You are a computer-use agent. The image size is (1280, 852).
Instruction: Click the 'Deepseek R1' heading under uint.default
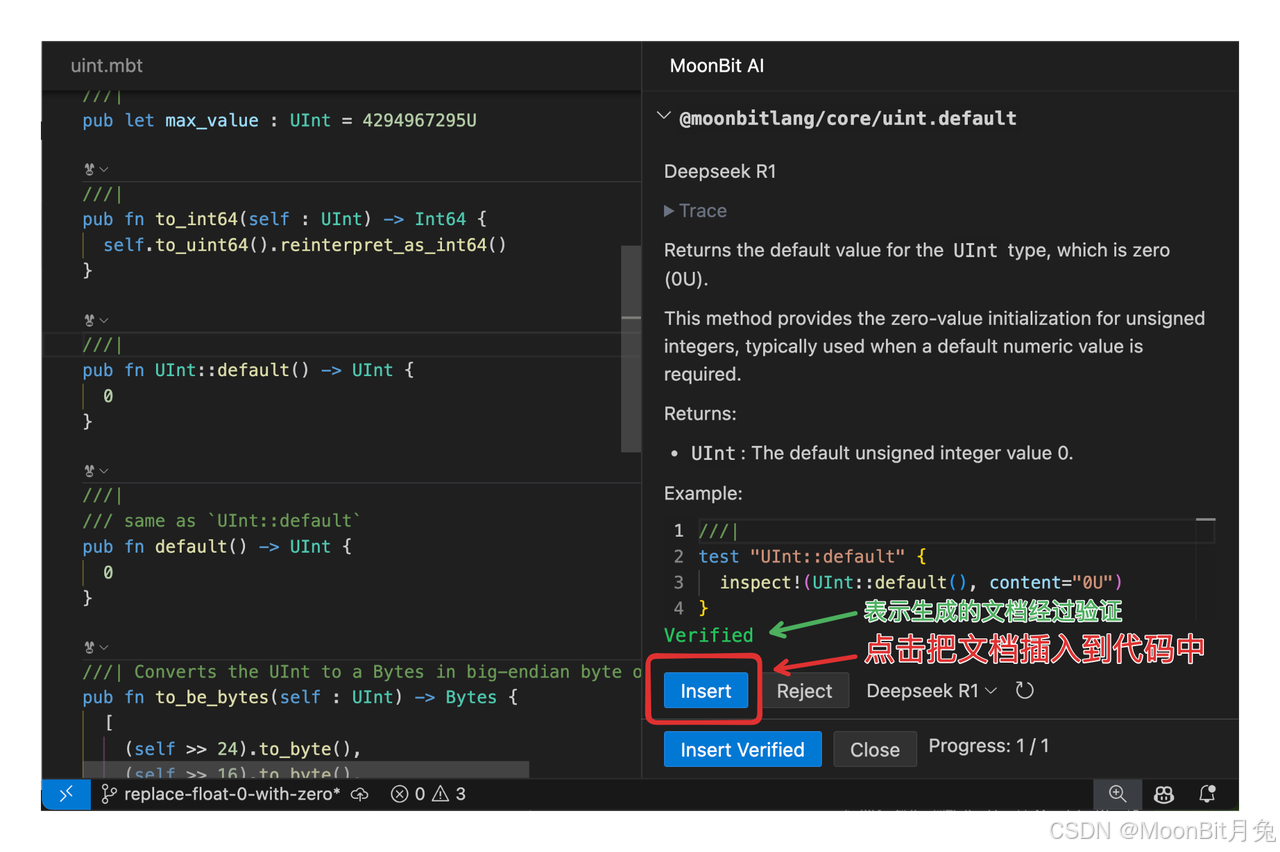(x=720, y=171)
